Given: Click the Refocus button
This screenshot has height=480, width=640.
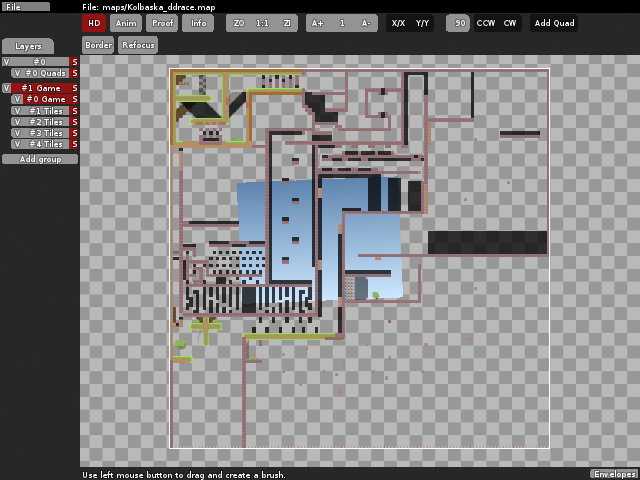Looking at the screenshot, I should click(138, 45).
